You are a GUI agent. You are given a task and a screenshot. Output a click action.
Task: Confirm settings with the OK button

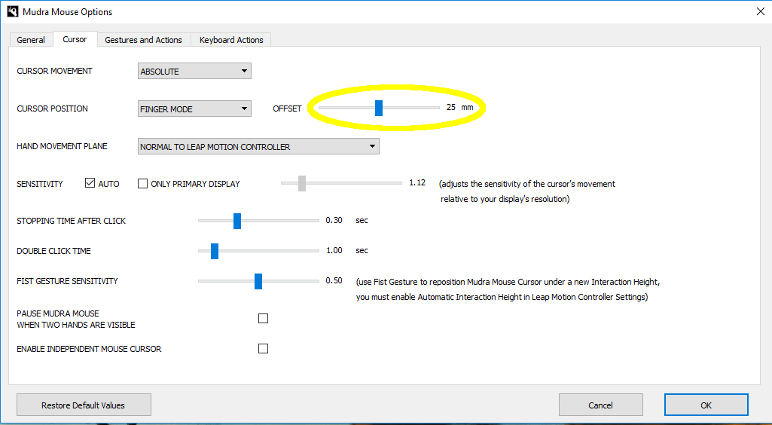point(706,405)
